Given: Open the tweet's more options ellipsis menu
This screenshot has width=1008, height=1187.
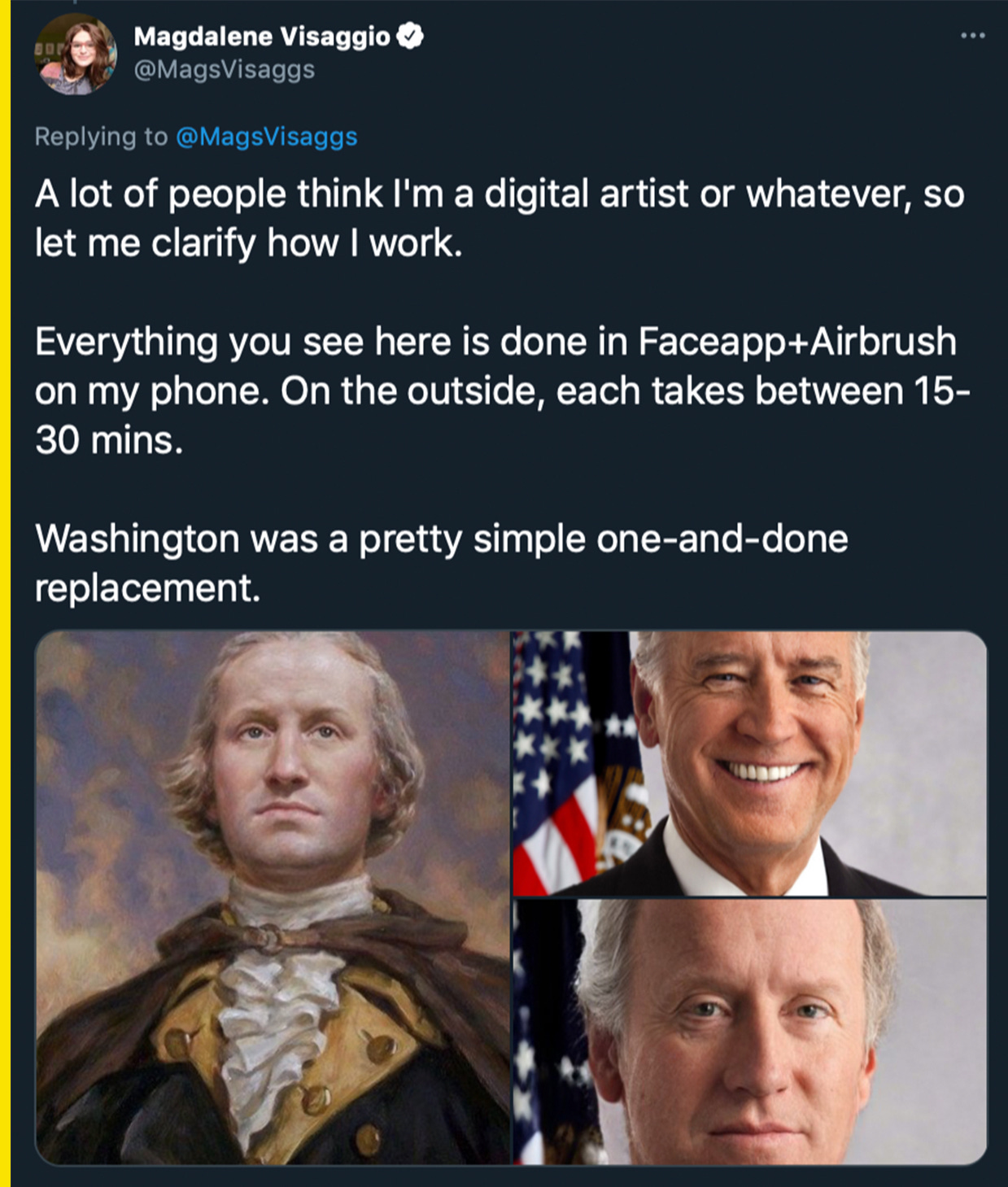Looking at the screenshot, I should click(x=972, y=36).
